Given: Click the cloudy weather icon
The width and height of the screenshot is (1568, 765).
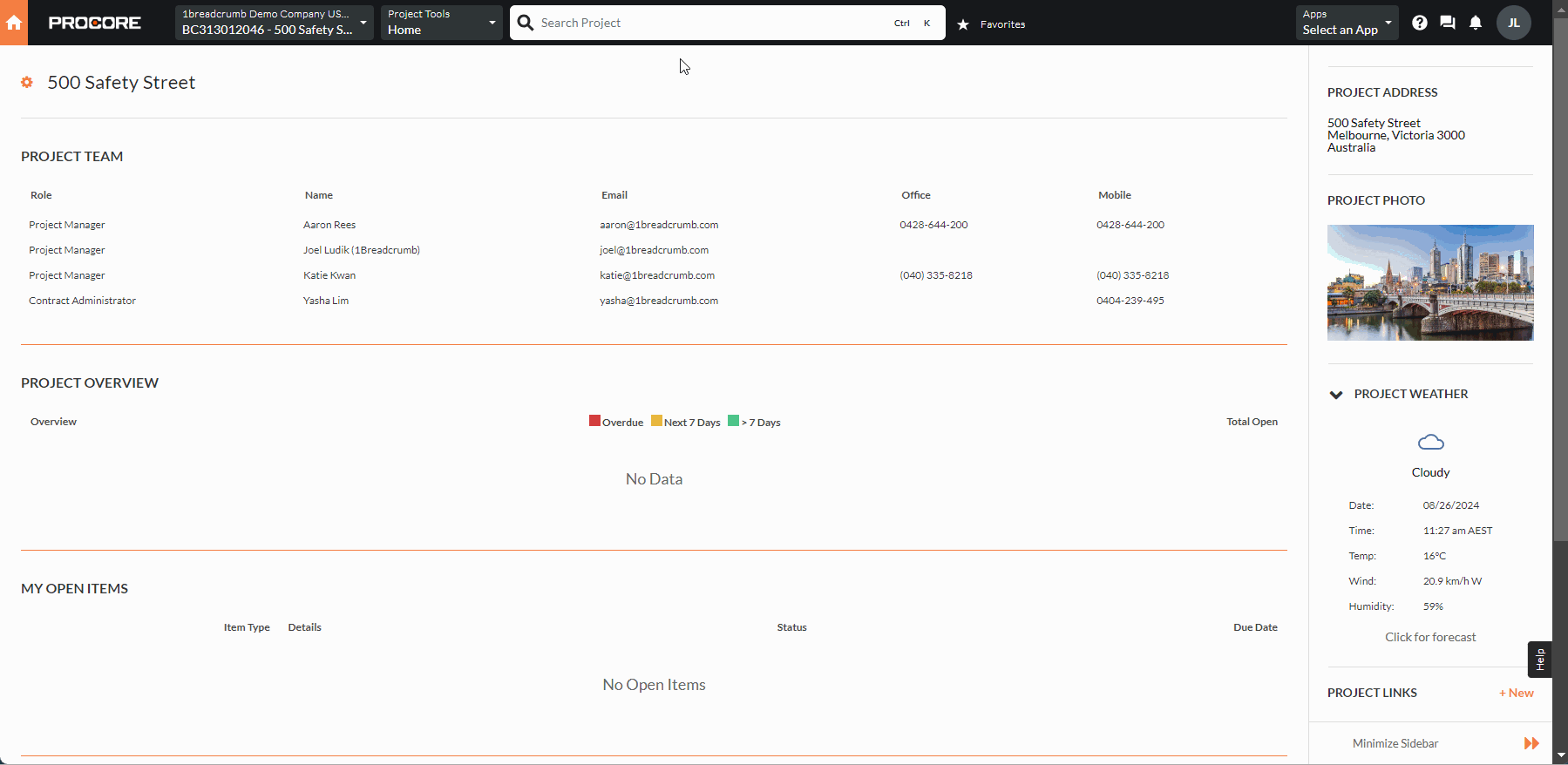Looking at the screenshot, I should [x=1430, y=443].
